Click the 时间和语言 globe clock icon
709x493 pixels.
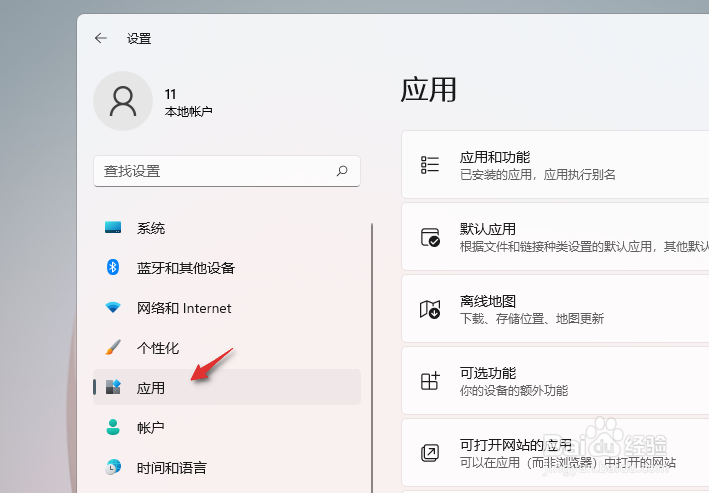(113, 467)
